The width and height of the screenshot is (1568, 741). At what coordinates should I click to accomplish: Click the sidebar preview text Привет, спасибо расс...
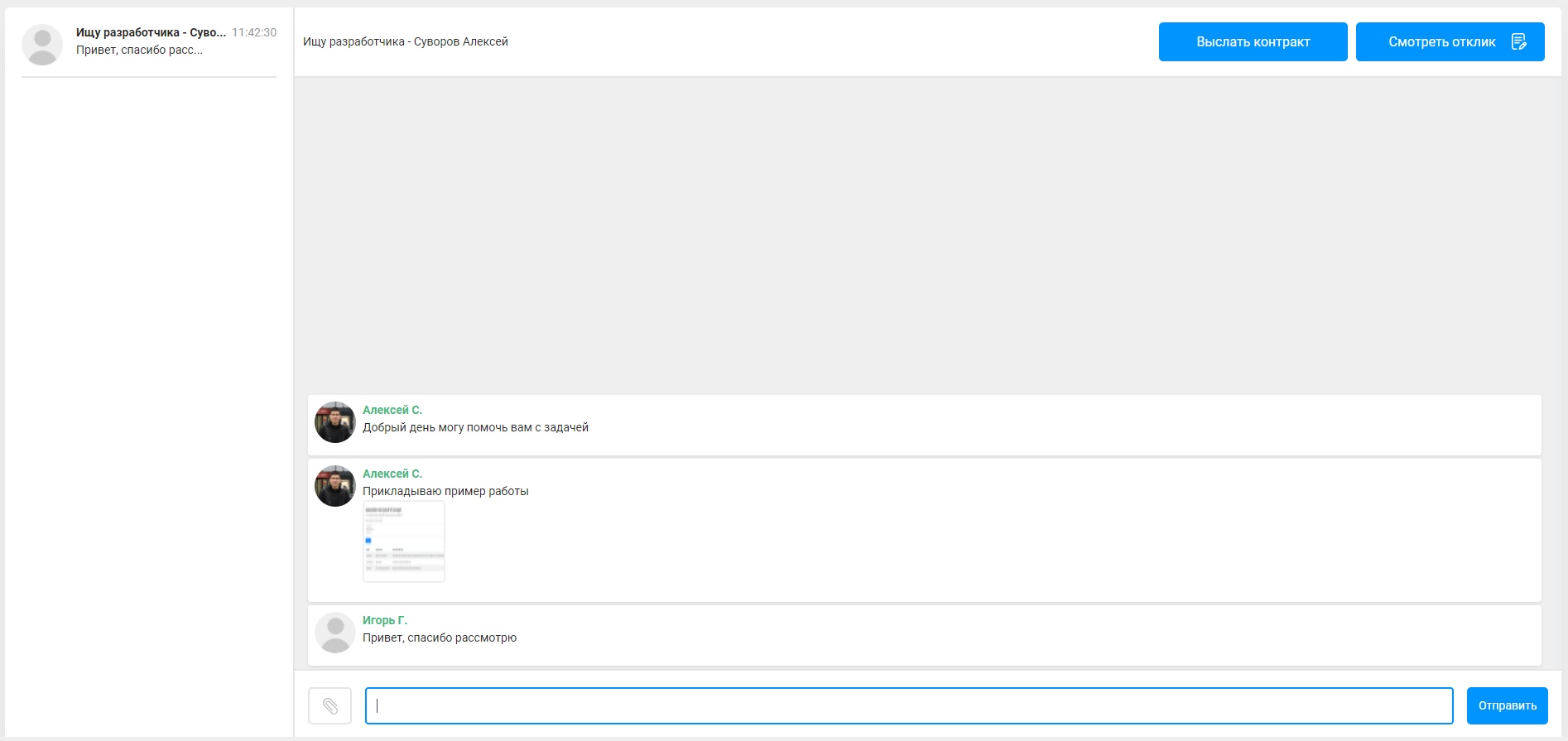[x=139, y=50]
